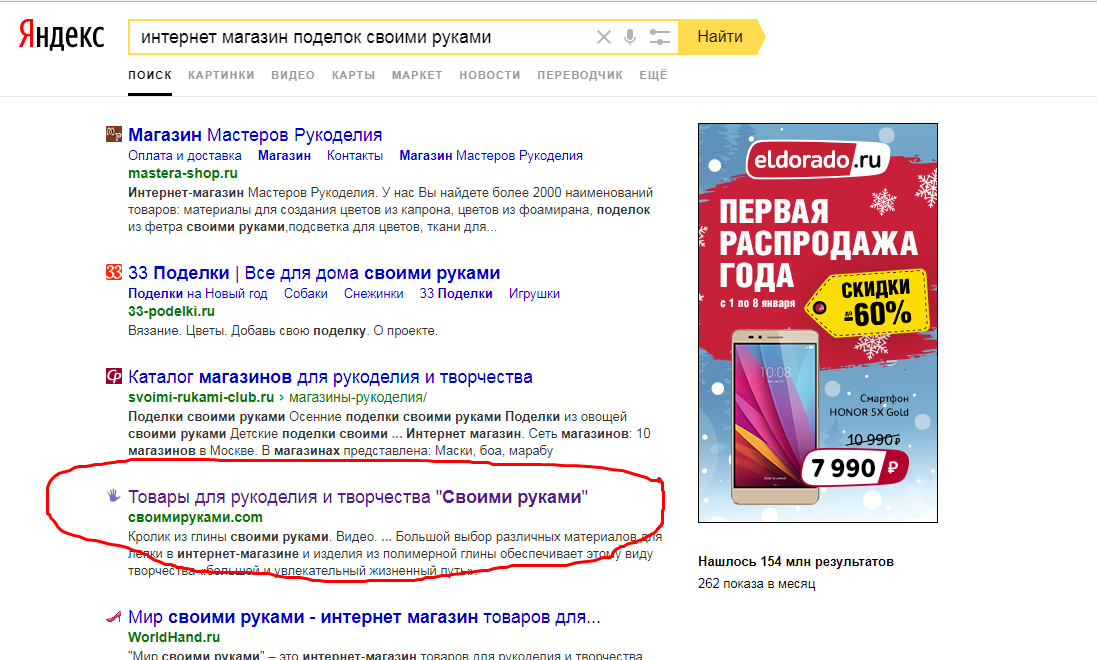Open Мир своими руками result title
This screenshot has width=1097, height=660.
(365, 617)
